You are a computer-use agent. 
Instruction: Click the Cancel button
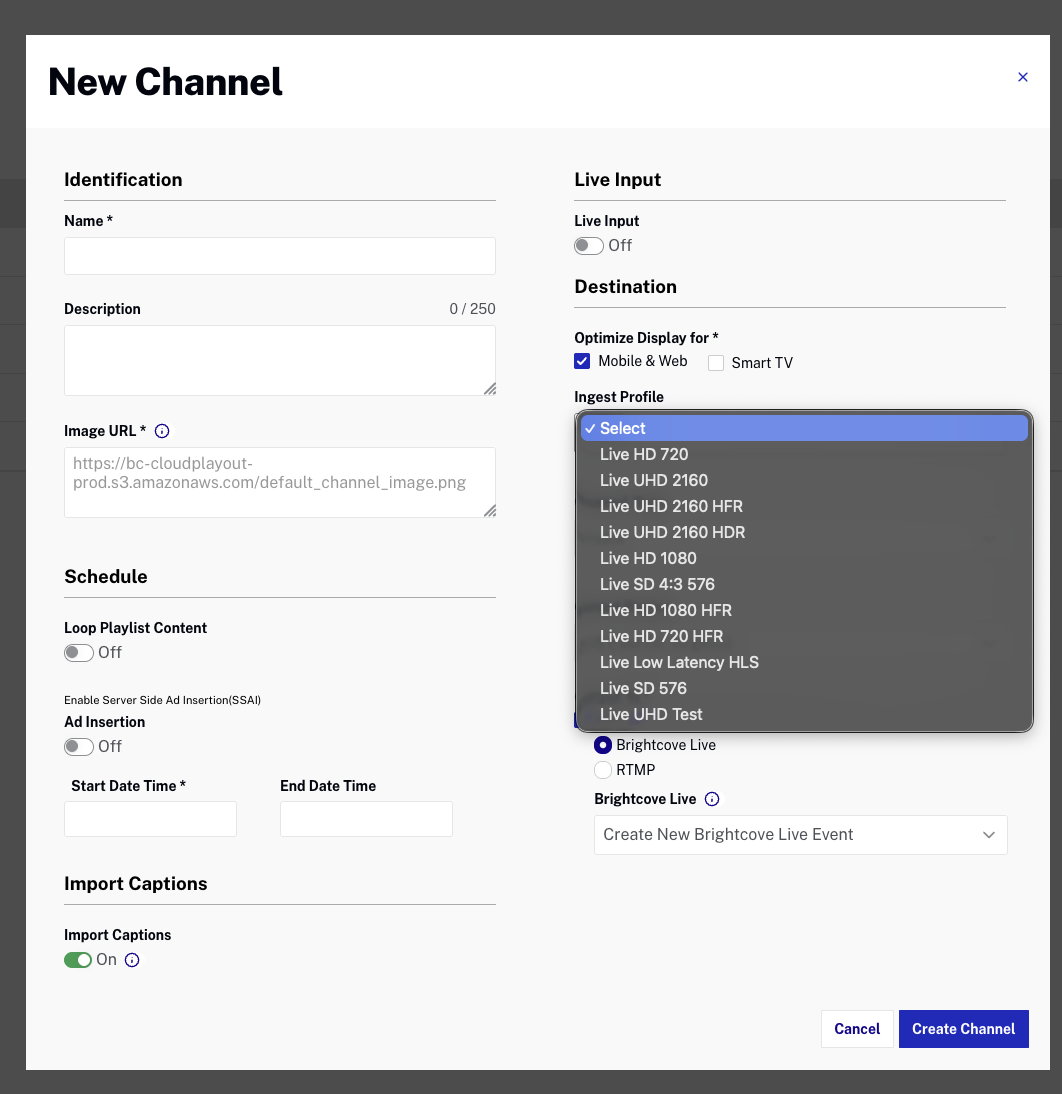(x=857, y=1028)
